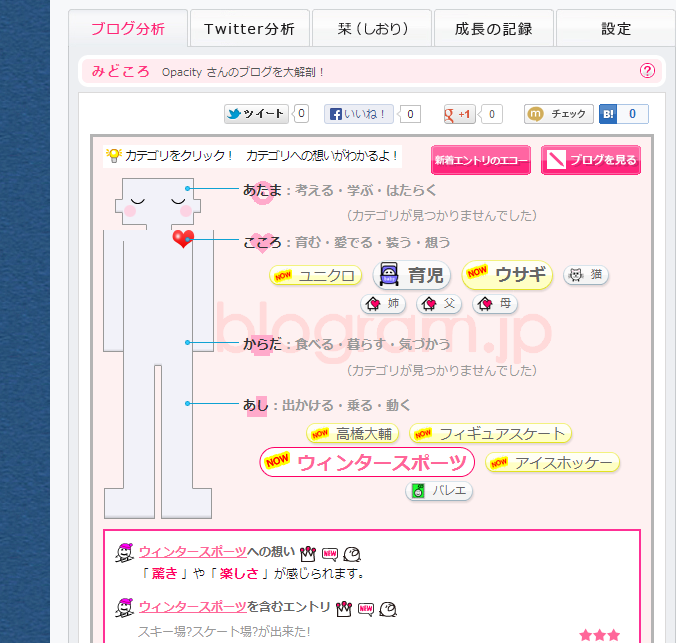The width and height of the screenshot is (676, 643).
Task: Click the tweet count bubble
Action: pos(301,114)
